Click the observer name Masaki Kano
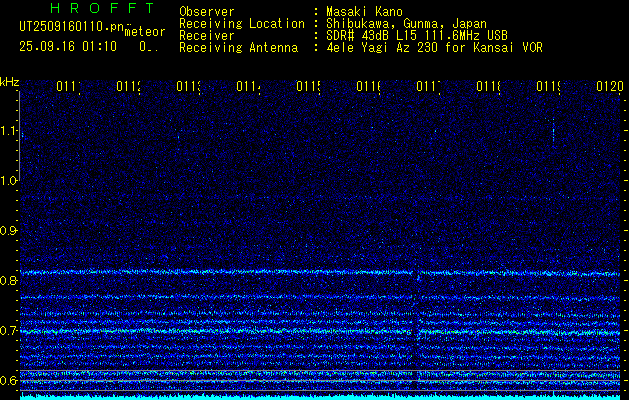 pos(364,12)
